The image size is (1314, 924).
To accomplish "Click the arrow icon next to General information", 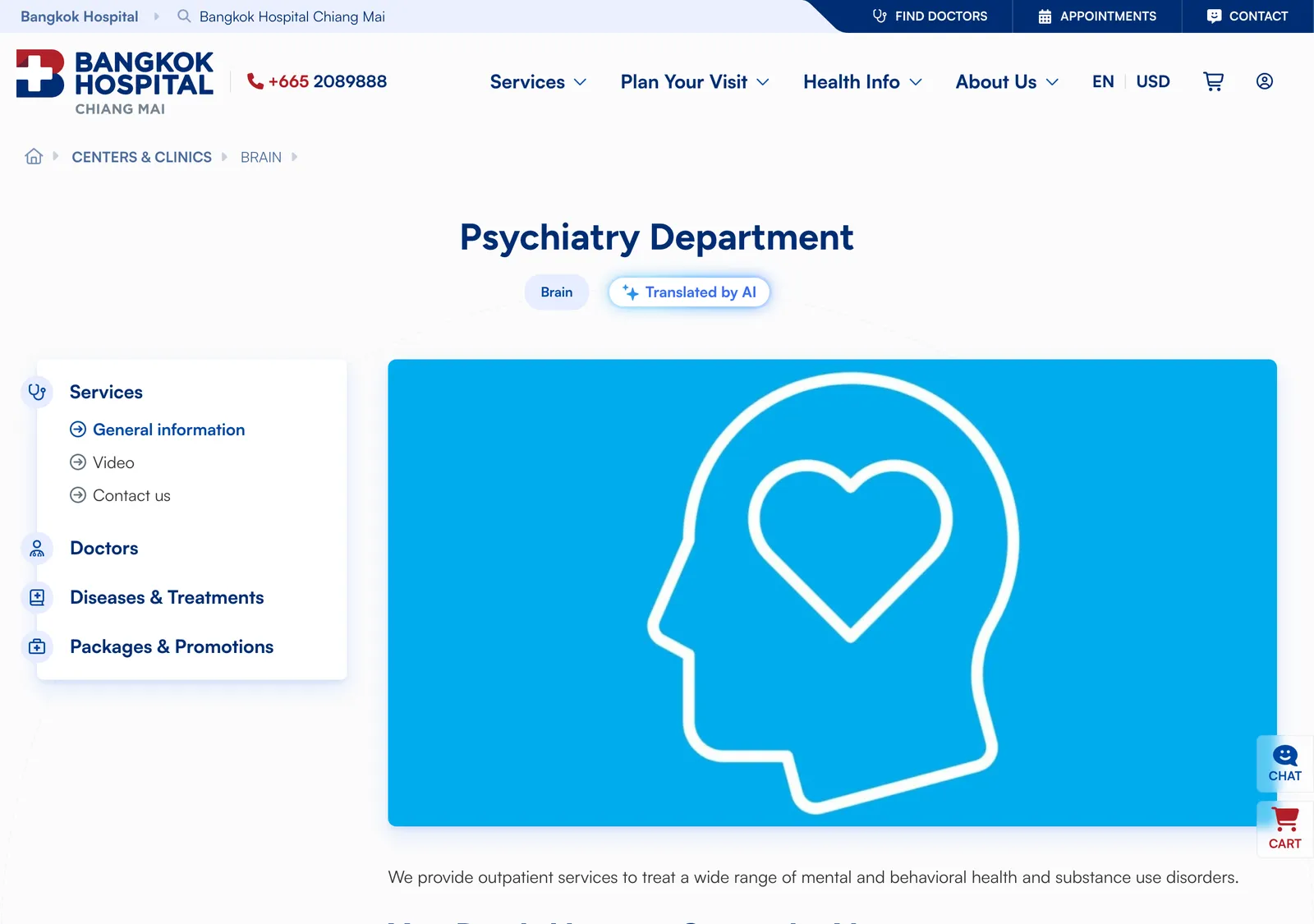I will tap(78, 429).
